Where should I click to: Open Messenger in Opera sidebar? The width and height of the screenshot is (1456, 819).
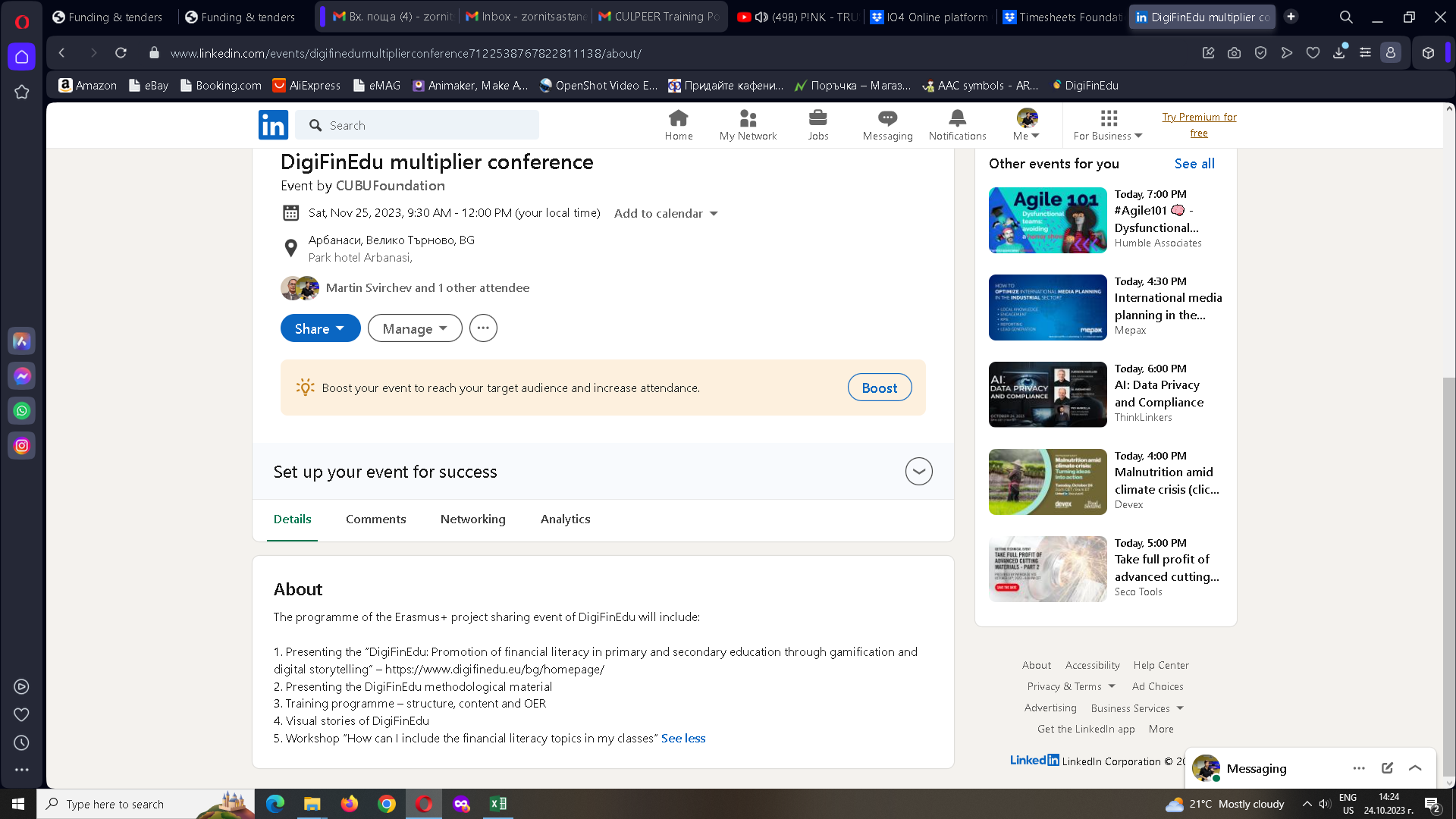pyautogui.click(x=21, y=376)
